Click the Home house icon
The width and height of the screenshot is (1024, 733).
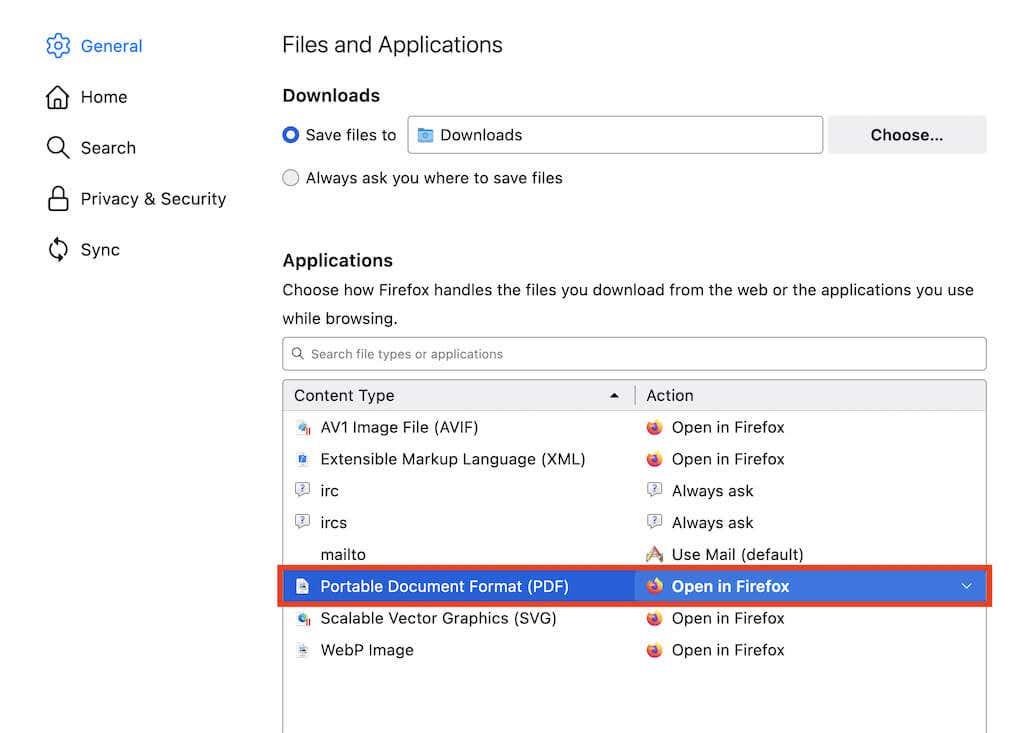(x=58, y=97)
